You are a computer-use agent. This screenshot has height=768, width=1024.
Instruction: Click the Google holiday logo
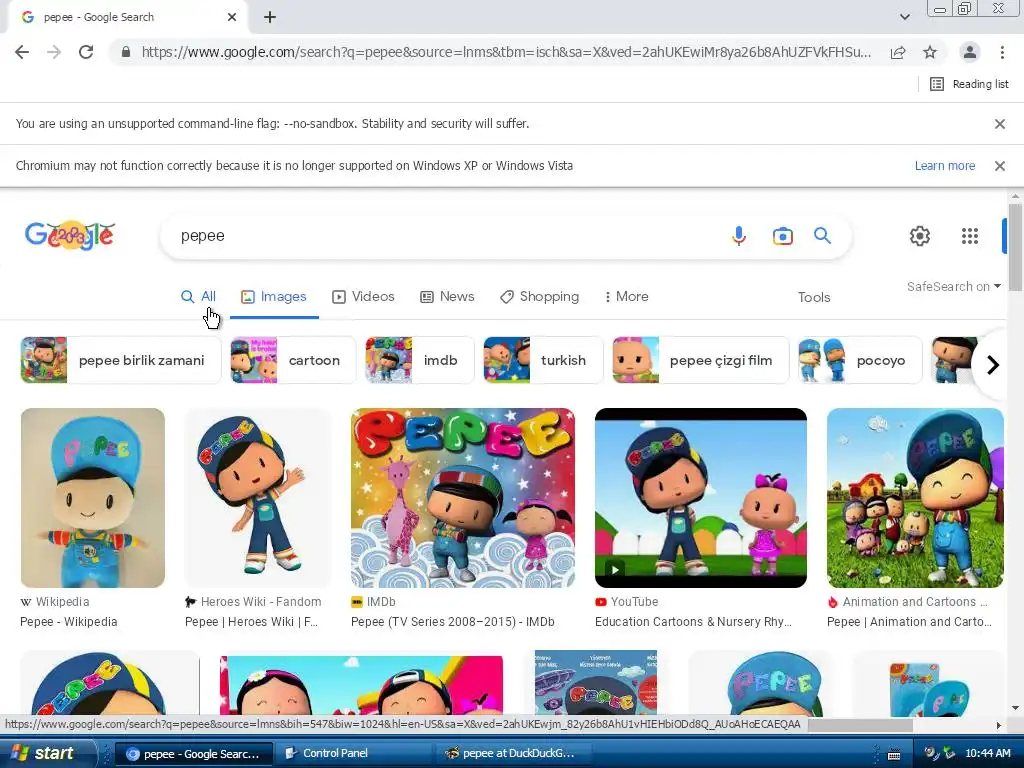(70, 236)
